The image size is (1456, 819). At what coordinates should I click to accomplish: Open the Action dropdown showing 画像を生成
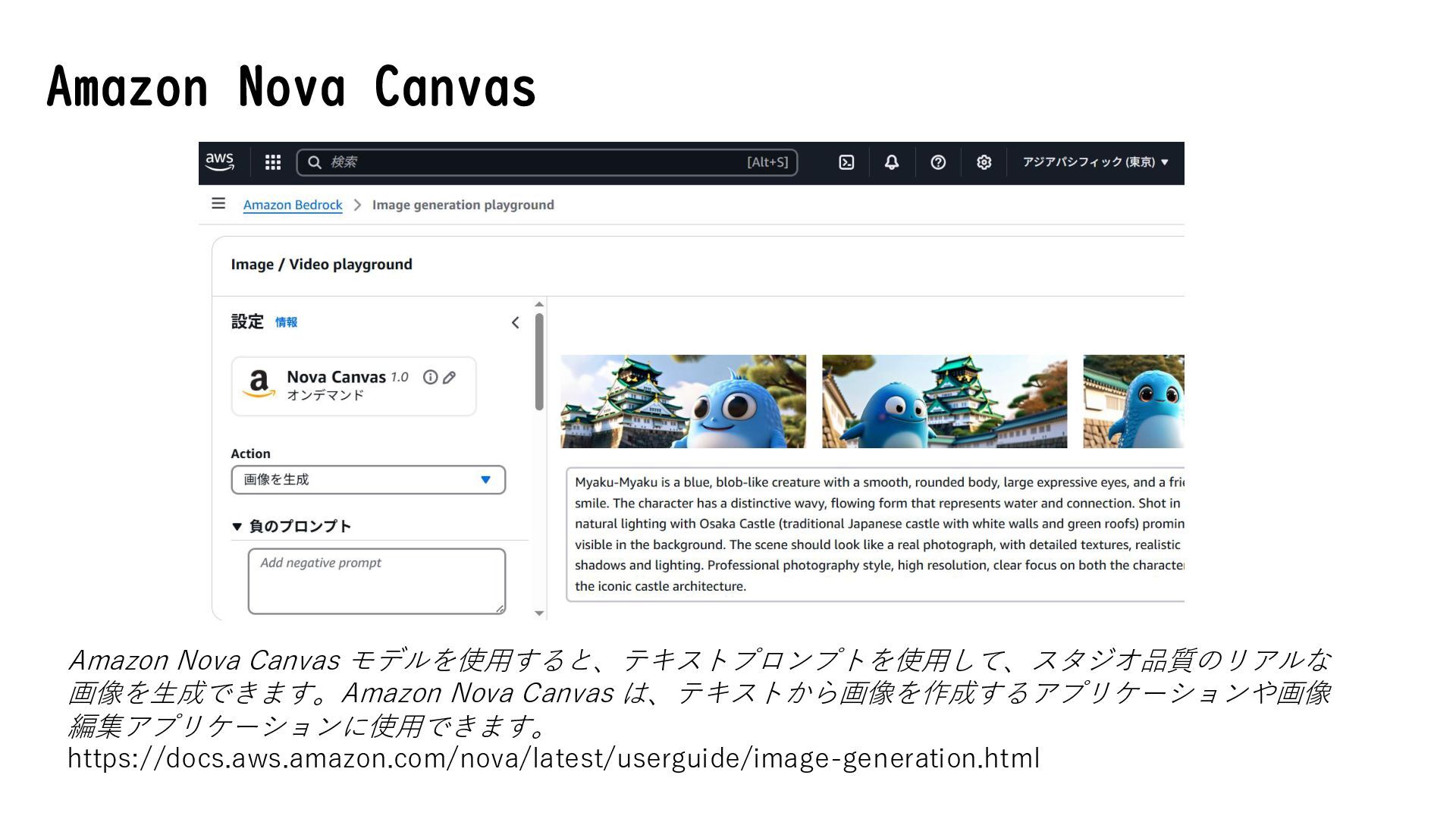[x=369, y=479]
